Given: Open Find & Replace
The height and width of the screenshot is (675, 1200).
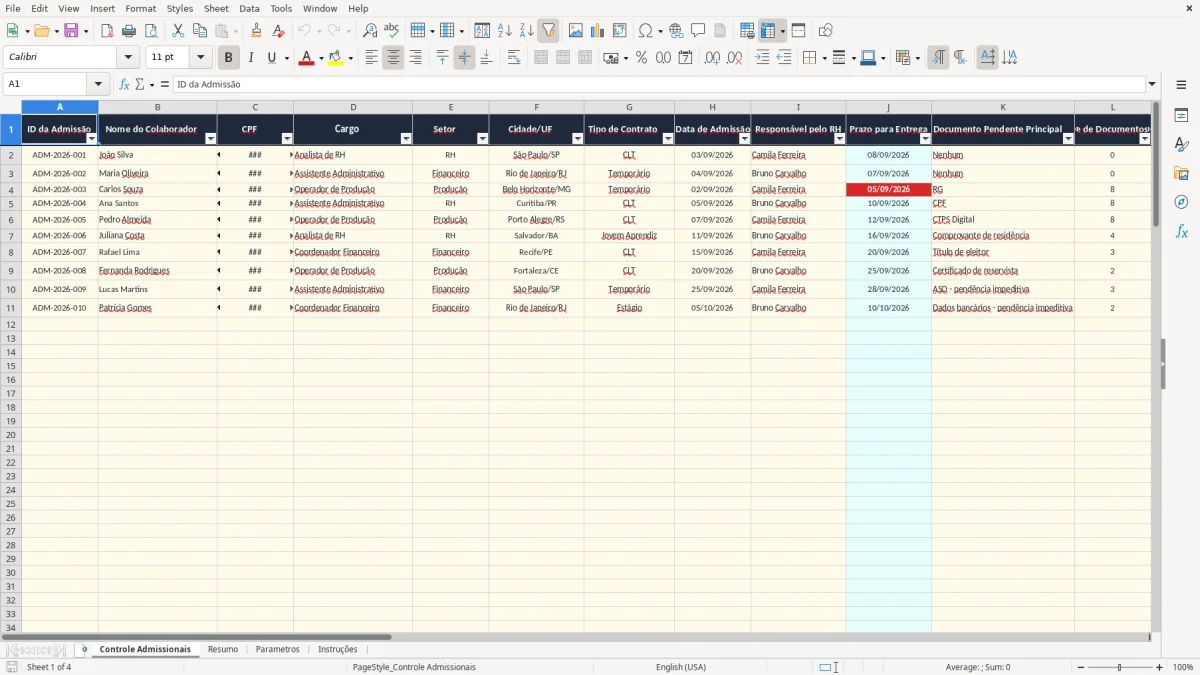Looking at the screenshot, I should click(370, 31).
